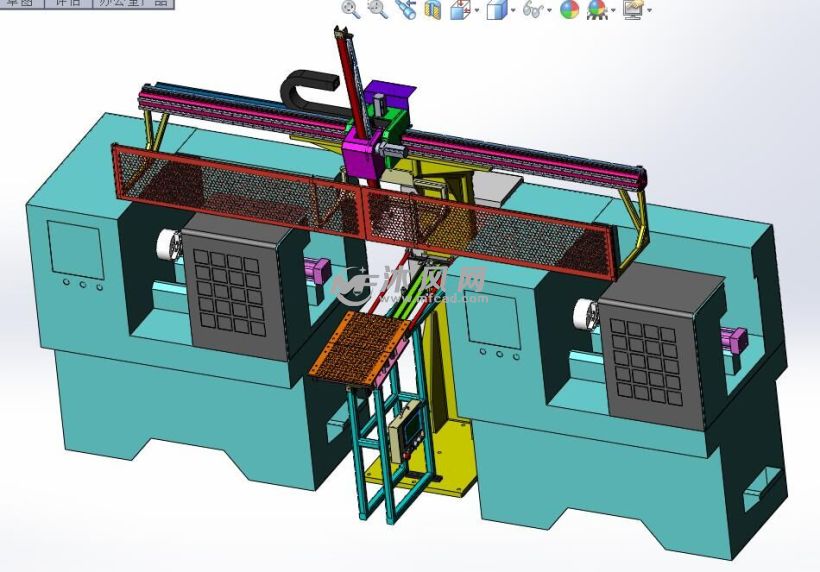Screen dimensions: 820x572
Task: Expand the Display Style dropdown arrow
Action: coord(513,11)
